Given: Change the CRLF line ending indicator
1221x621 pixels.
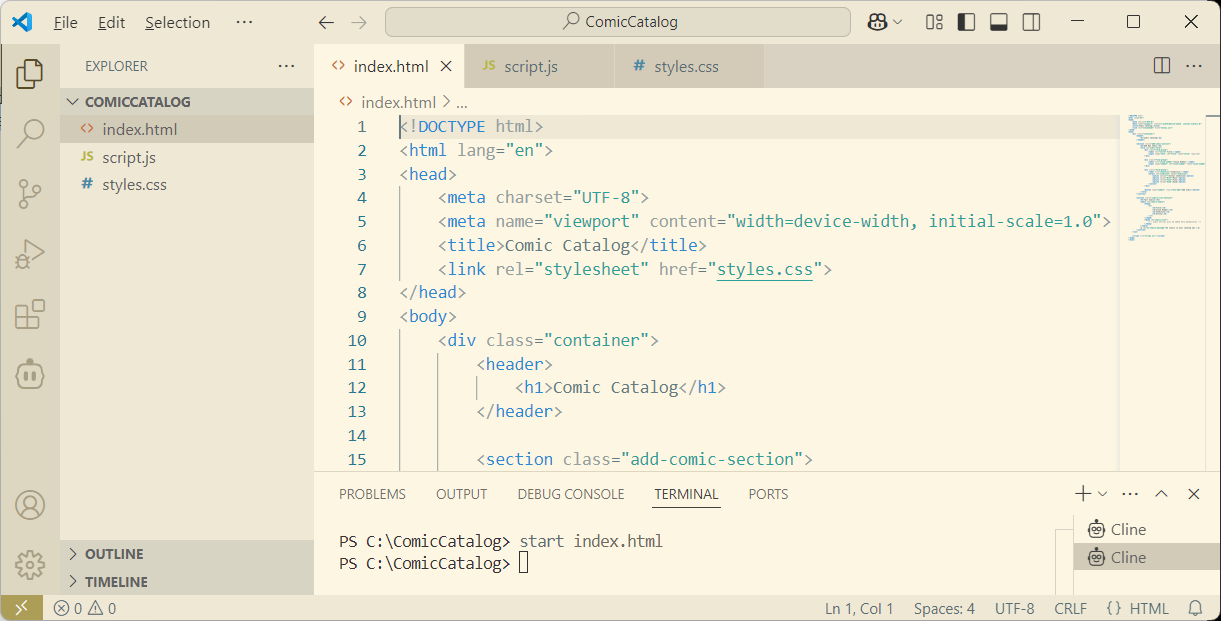Looking at the screenshot, I should 1069,608.
